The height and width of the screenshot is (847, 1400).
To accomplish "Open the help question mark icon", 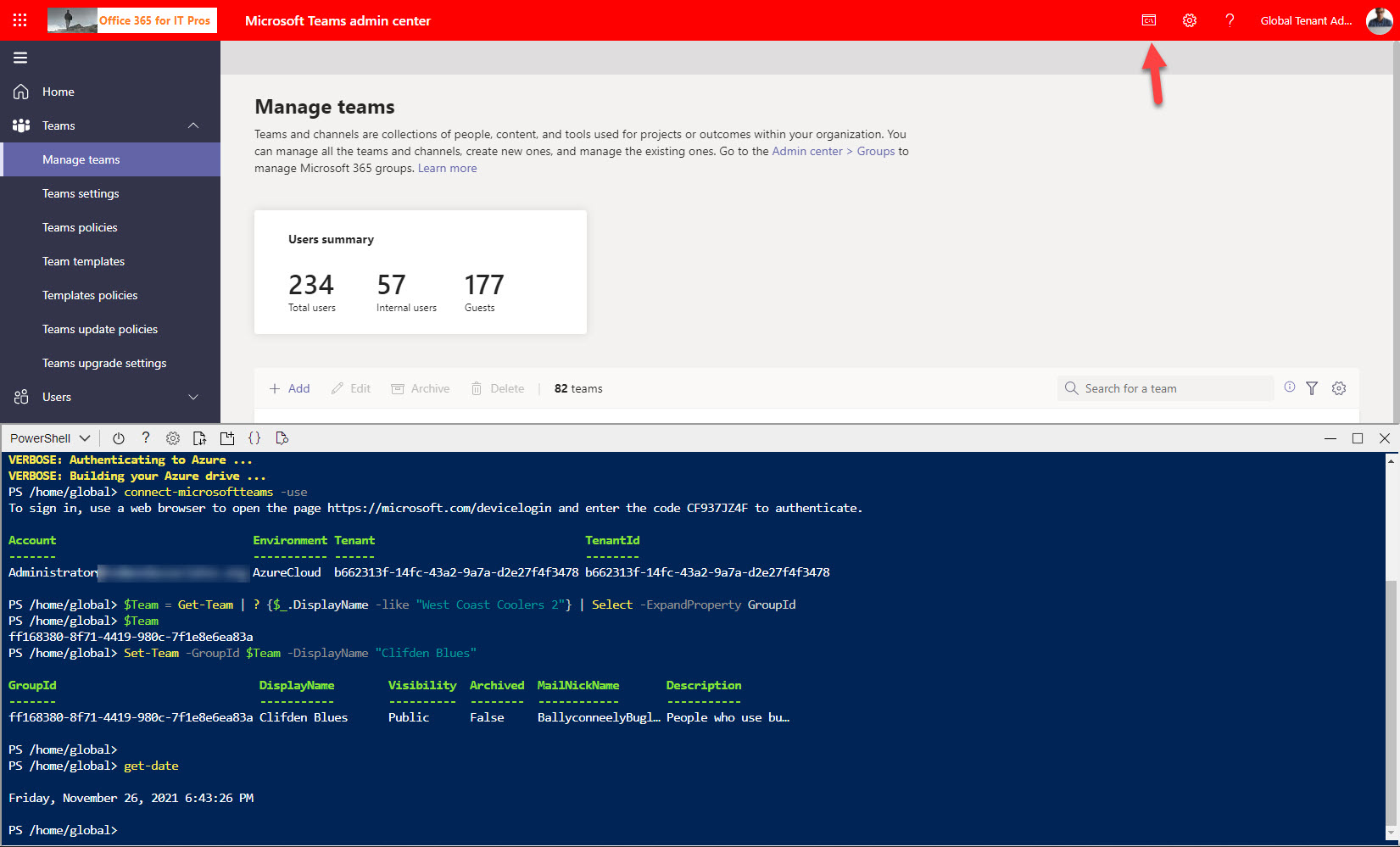I will (x=1230, y=20).
